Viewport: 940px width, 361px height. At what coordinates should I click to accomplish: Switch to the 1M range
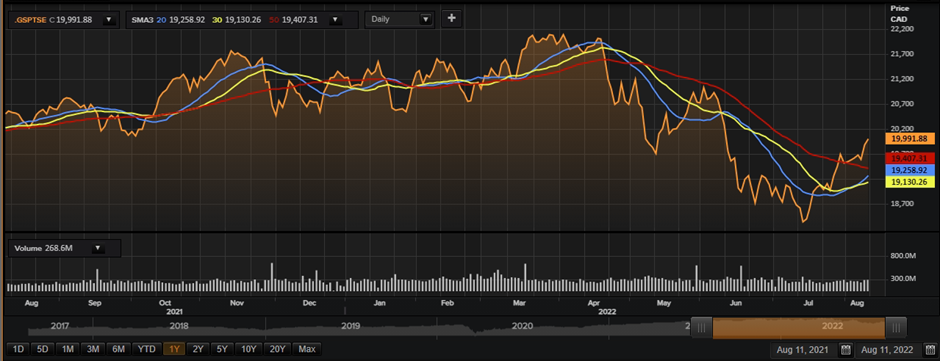[x=67, y=349]
